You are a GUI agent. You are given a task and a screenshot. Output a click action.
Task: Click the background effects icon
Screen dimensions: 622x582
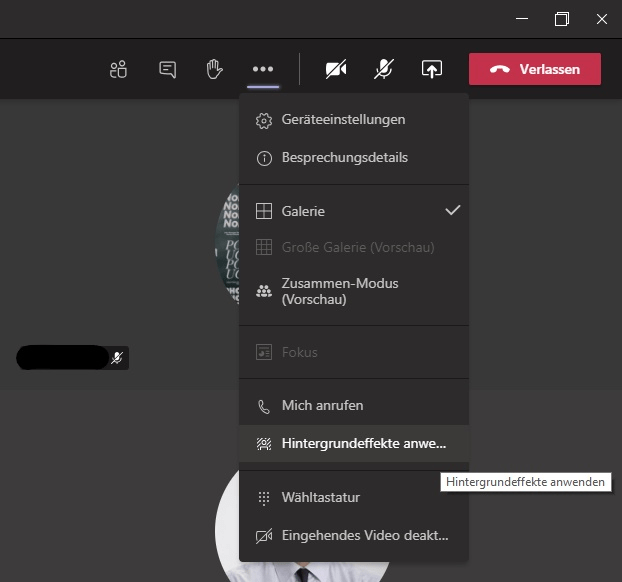pos(264,444)
